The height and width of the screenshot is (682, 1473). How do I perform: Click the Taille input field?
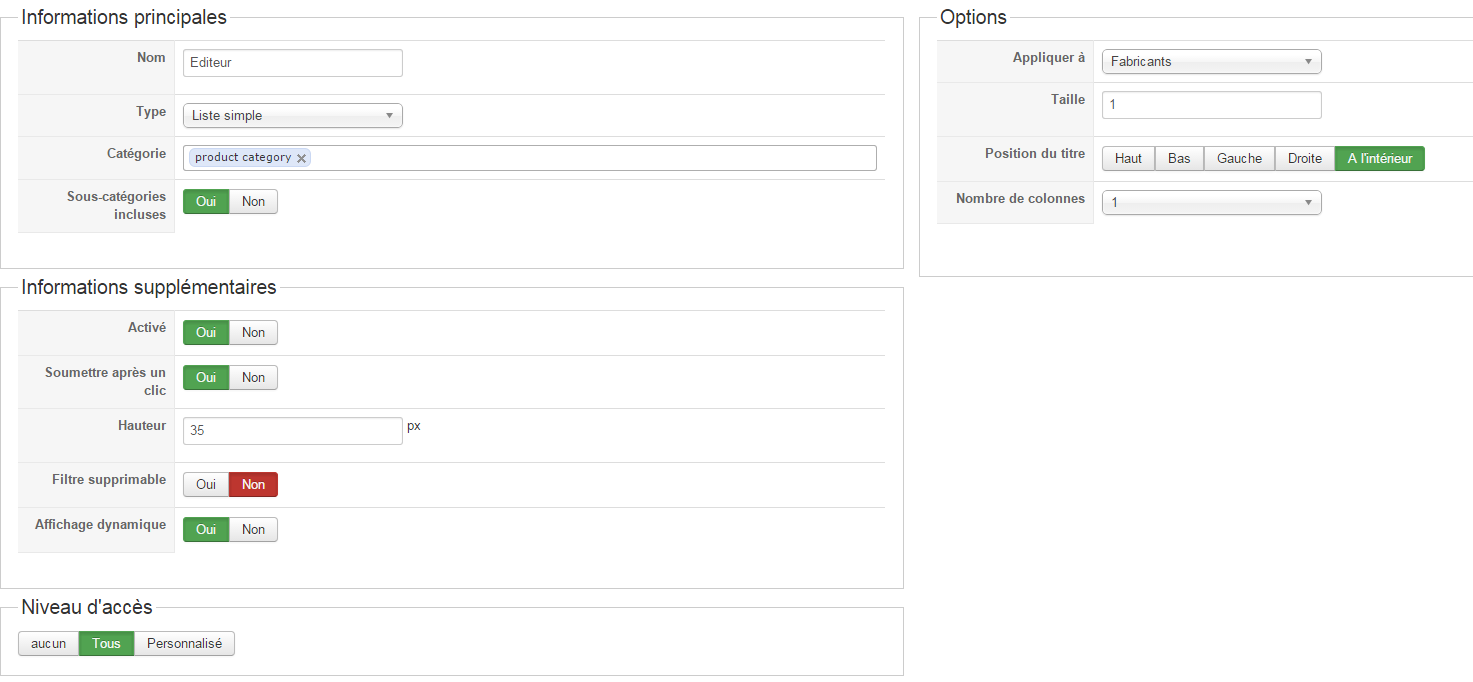(x=1211, y=105)
